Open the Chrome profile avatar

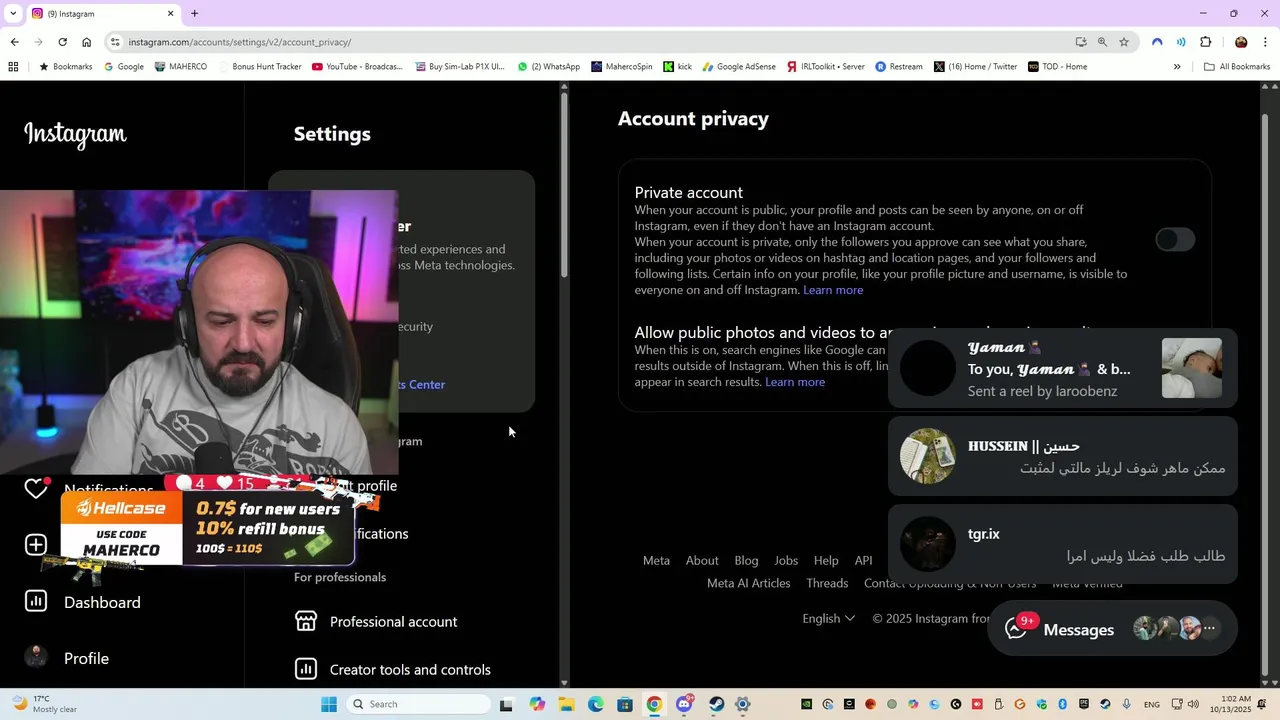click(1241, 42)
